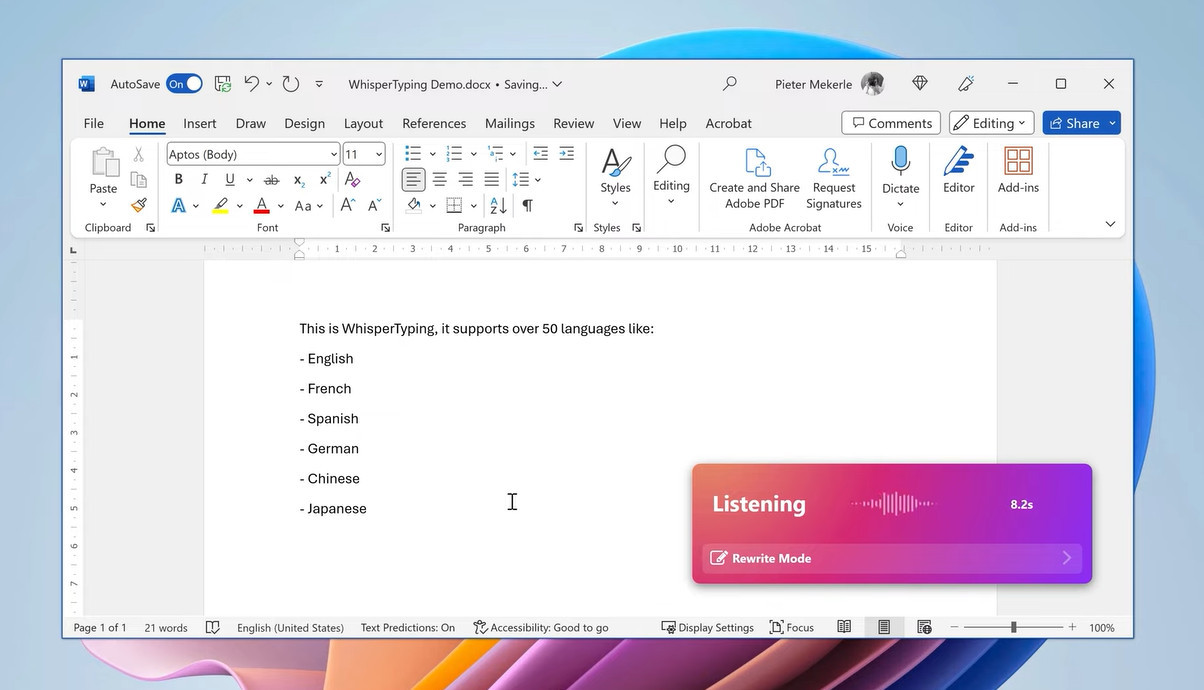Select the Format Painter brush icon
The width and height of the screenshot is (1204, 690).
coord(139,205)
